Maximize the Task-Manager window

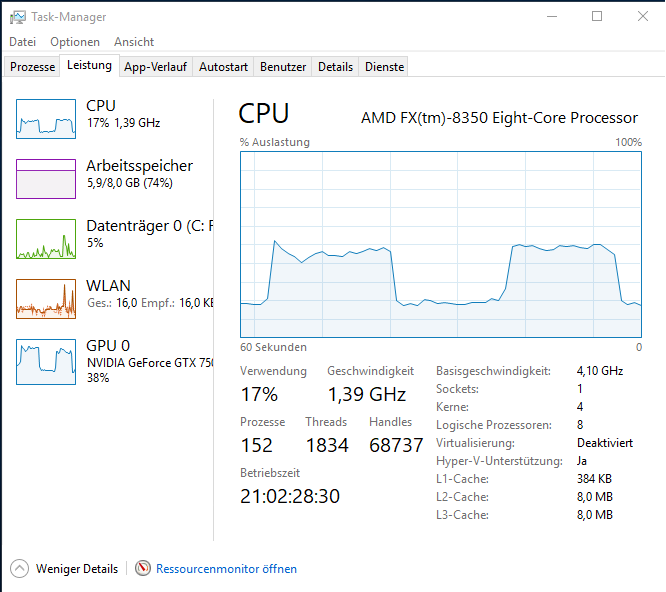pyautogui.click(x=597, y=17)
